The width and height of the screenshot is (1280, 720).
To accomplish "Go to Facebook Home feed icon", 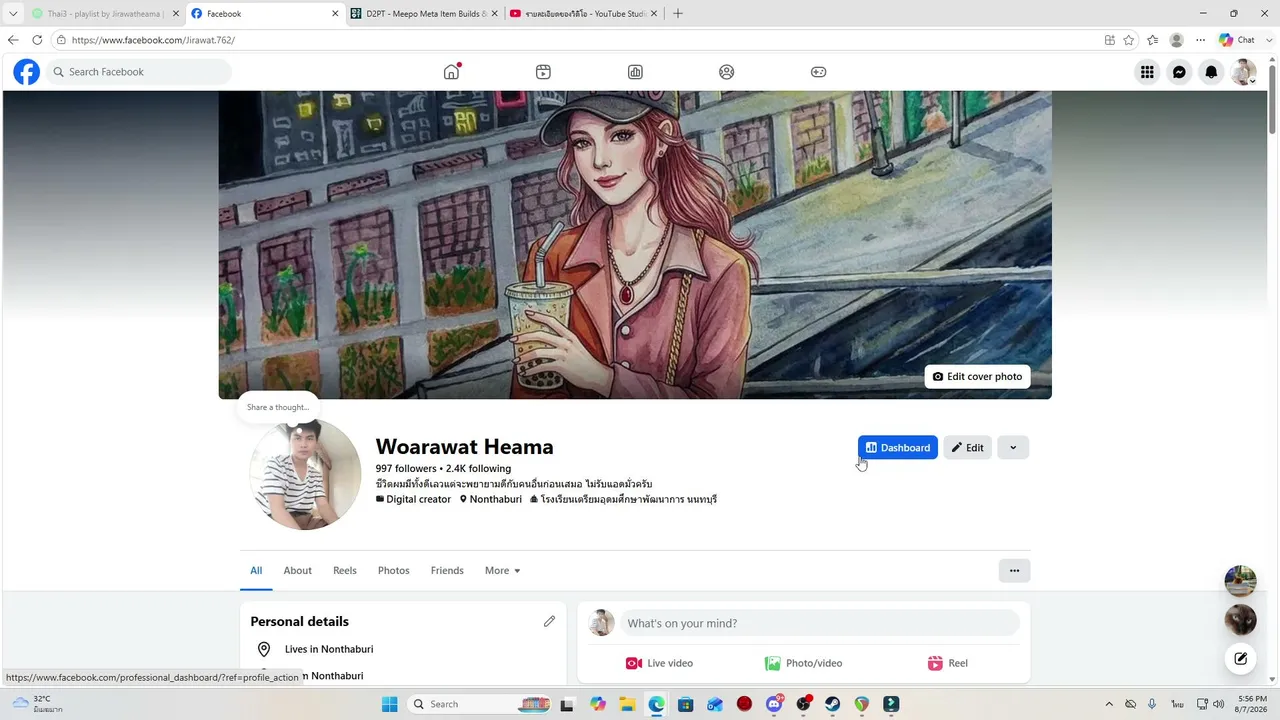I will pyautogui.click(x=452, y=72).
